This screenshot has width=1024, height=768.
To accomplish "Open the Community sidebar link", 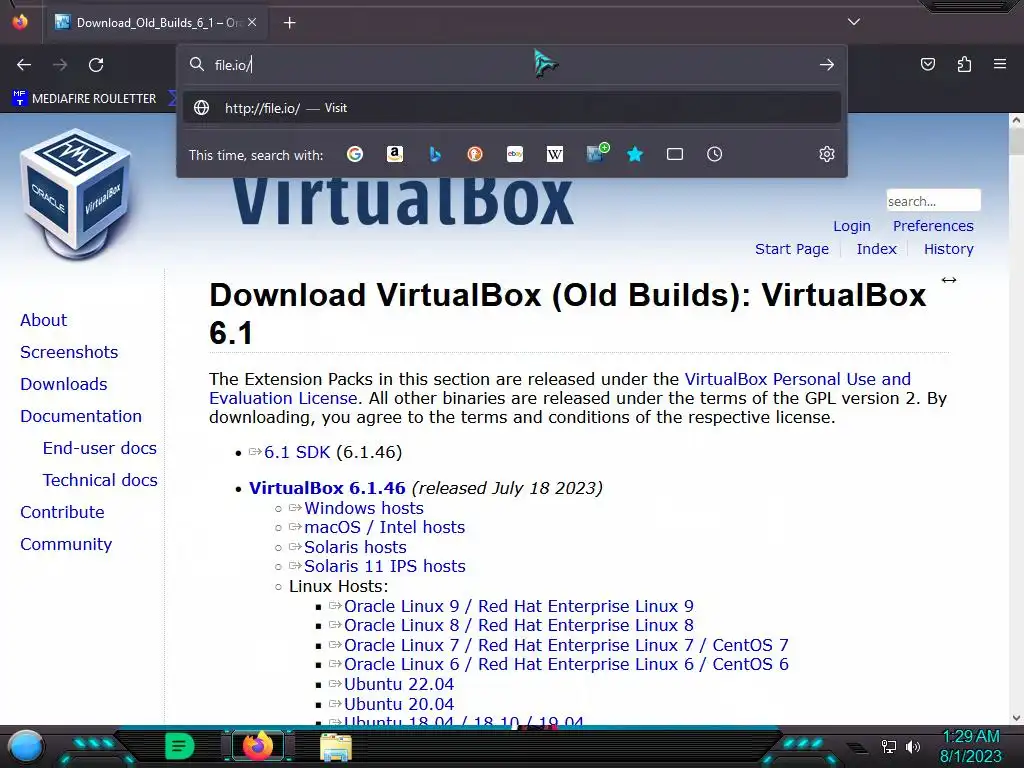I will point(66,544).
